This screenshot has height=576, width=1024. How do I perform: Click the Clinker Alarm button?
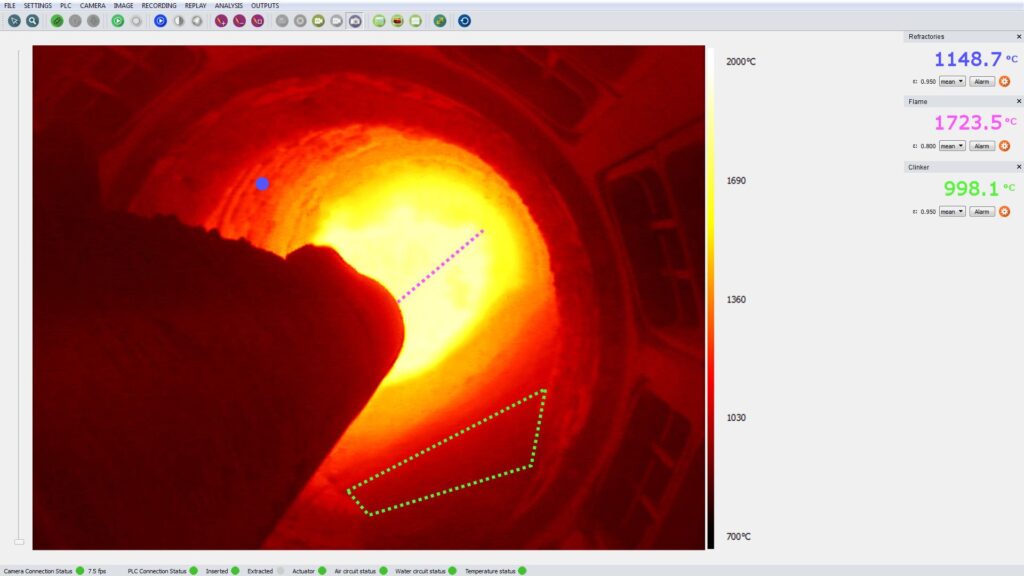(x=982, y=212)
